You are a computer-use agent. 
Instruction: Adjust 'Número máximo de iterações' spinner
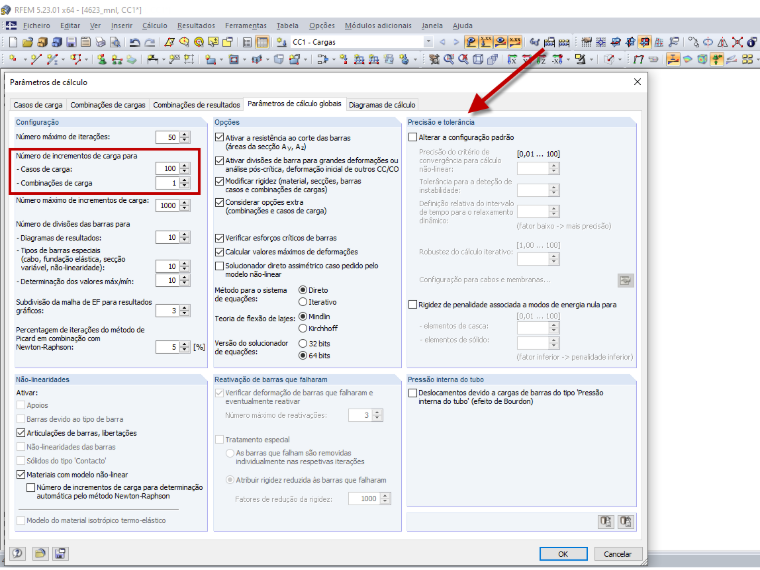click(185, 137)
